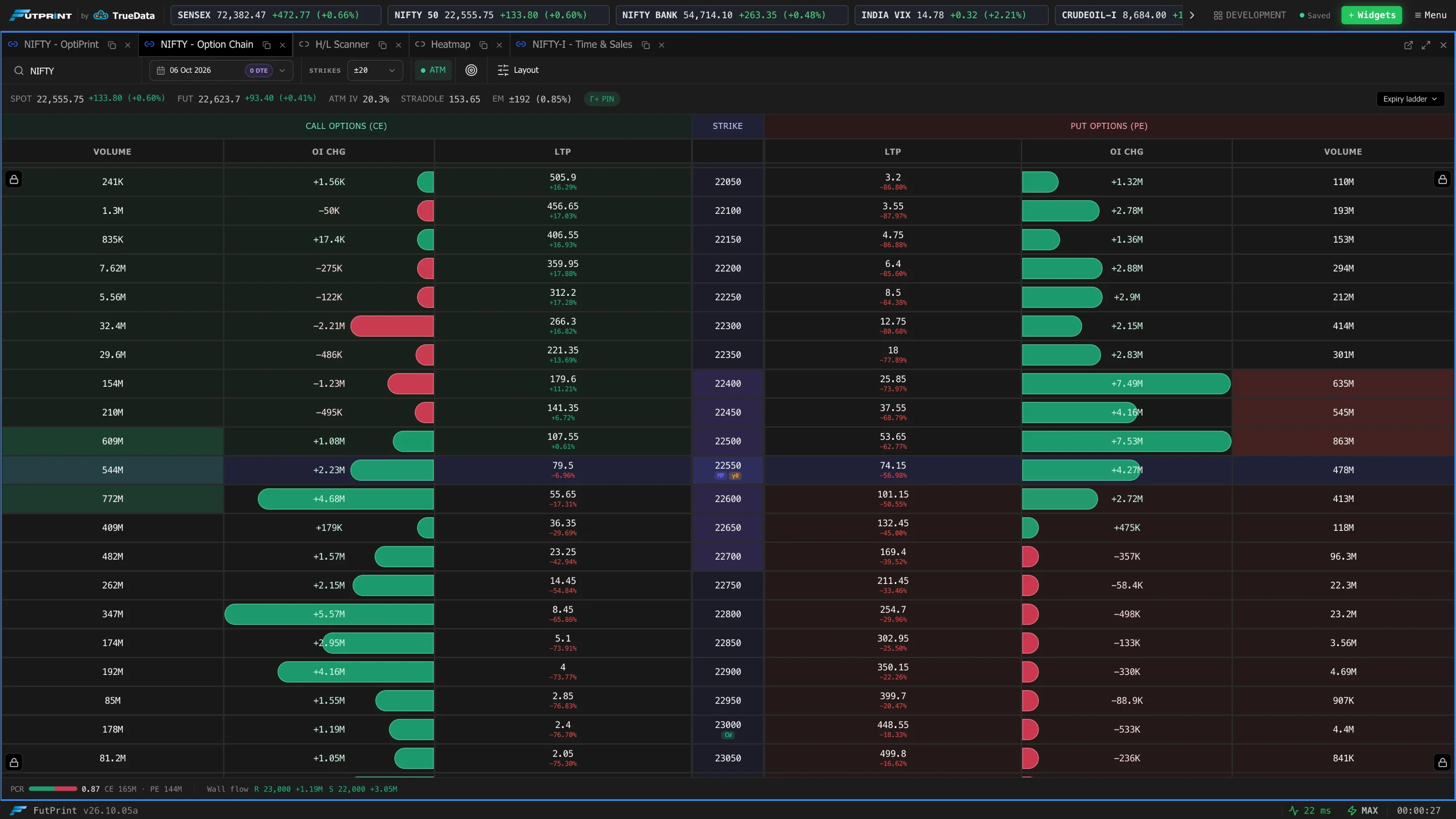Toggle the ATM centering button
Image resolution: width=1456 pixels, height=819 pixels.
coord(433,70)
